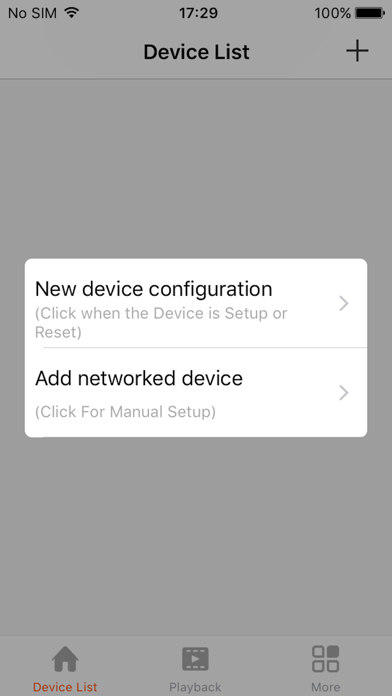Screen dimensions: 392x696
Task: Tap the More grid icon
Action: [325, 659]
